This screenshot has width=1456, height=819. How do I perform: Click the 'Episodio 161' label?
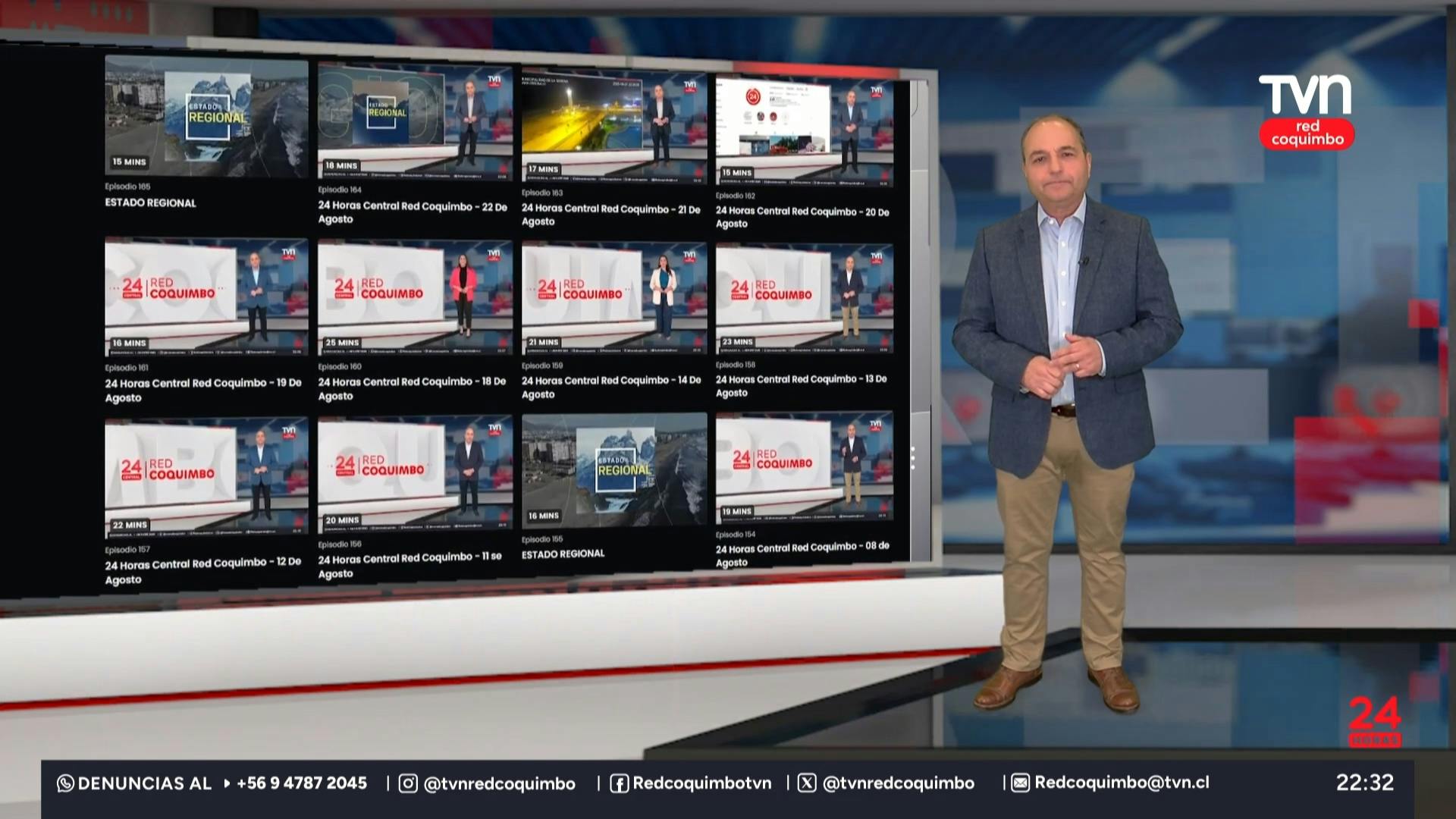pos(127,368)
